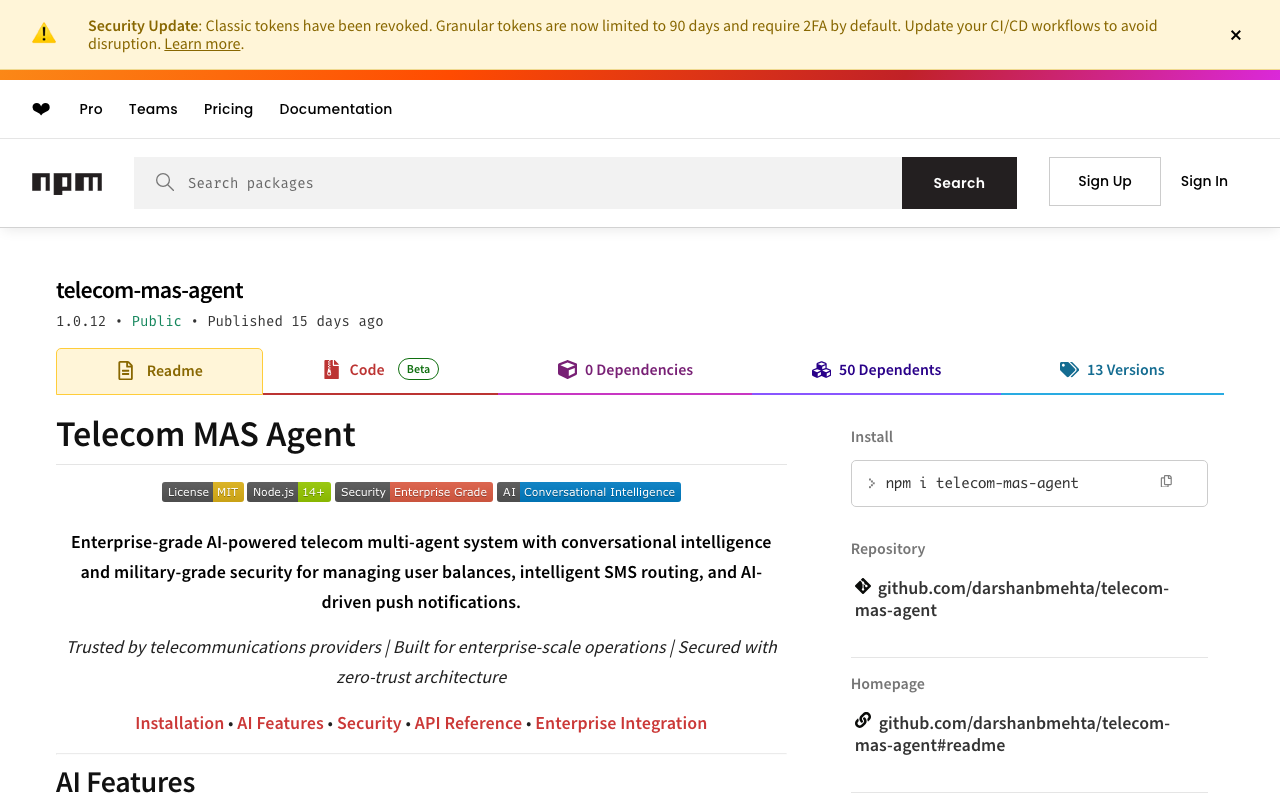Image resolution: width=1280 pixels, height=800 pixels.
Task: Open the Pro menu item
Action: point(91,109)
